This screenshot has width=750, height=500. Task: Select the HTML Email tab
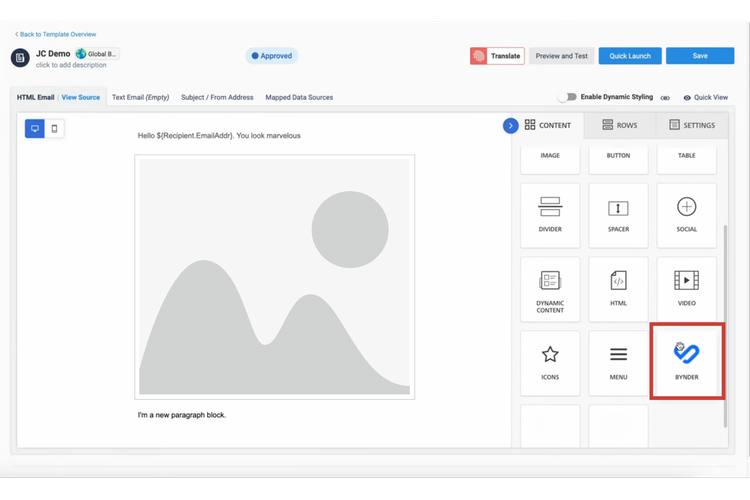click(35, 97)
